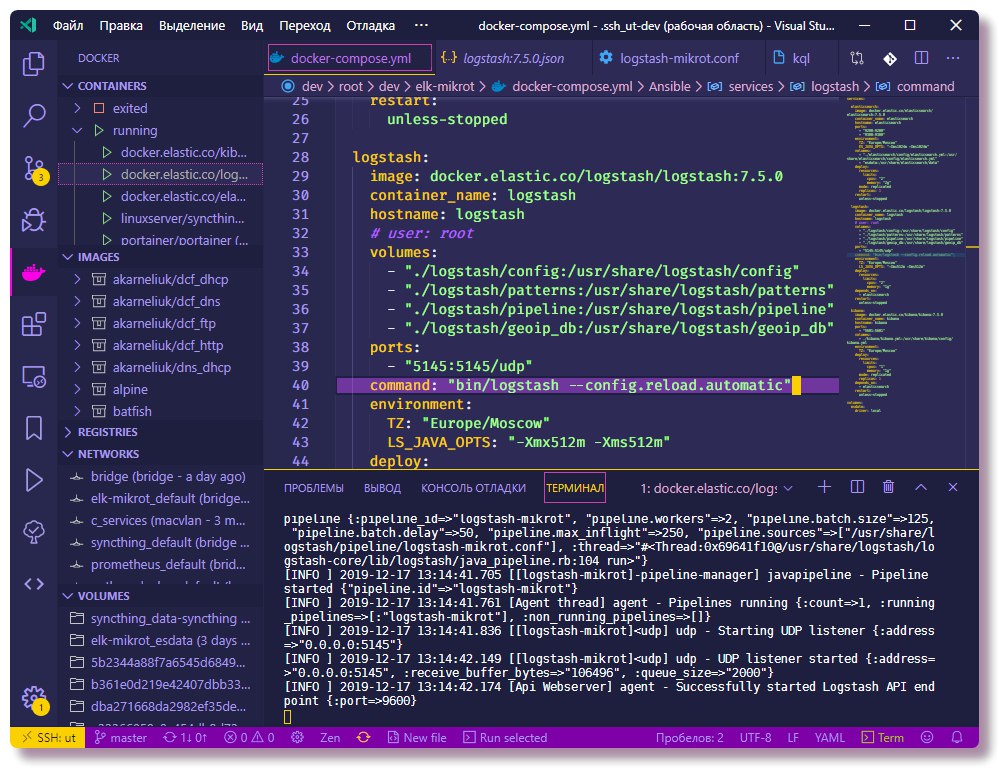Open the Run and Debug view
The height and width of the screenshot is (768, 999).
click(x=33, y=220)
